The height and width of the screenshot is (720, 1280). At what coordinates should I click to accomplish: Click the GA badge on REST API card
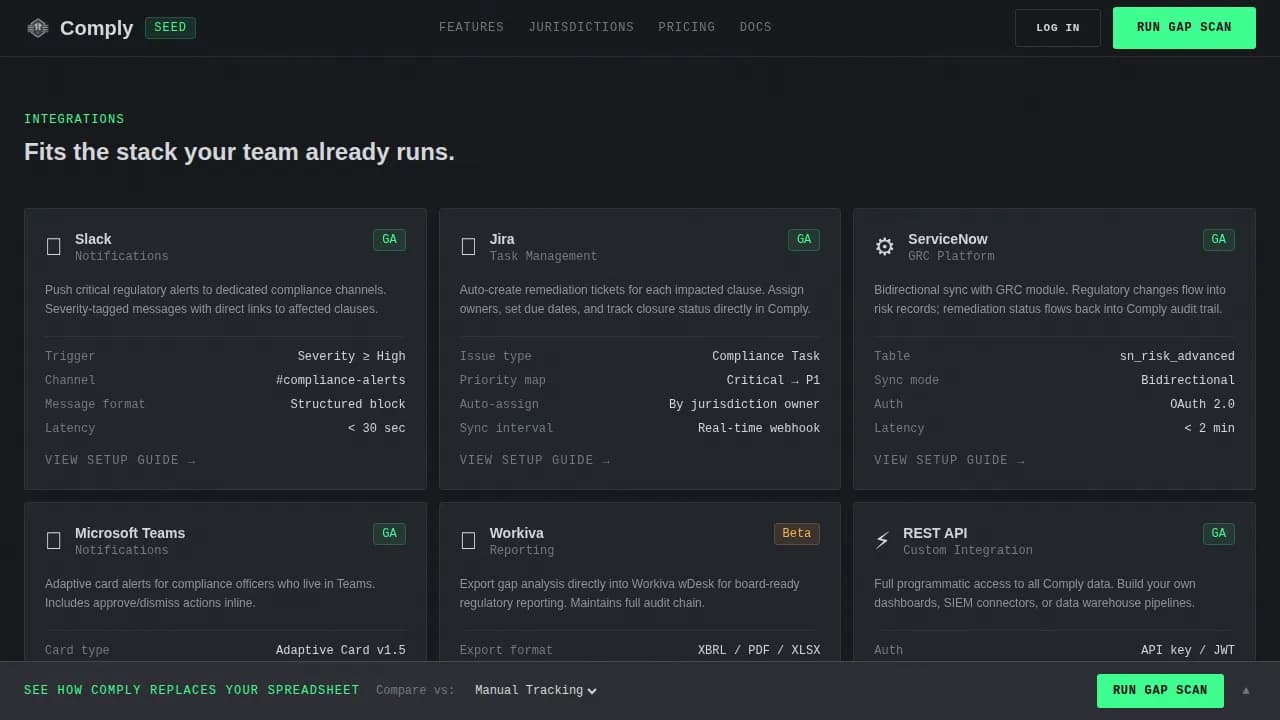tap(1218, 534)
